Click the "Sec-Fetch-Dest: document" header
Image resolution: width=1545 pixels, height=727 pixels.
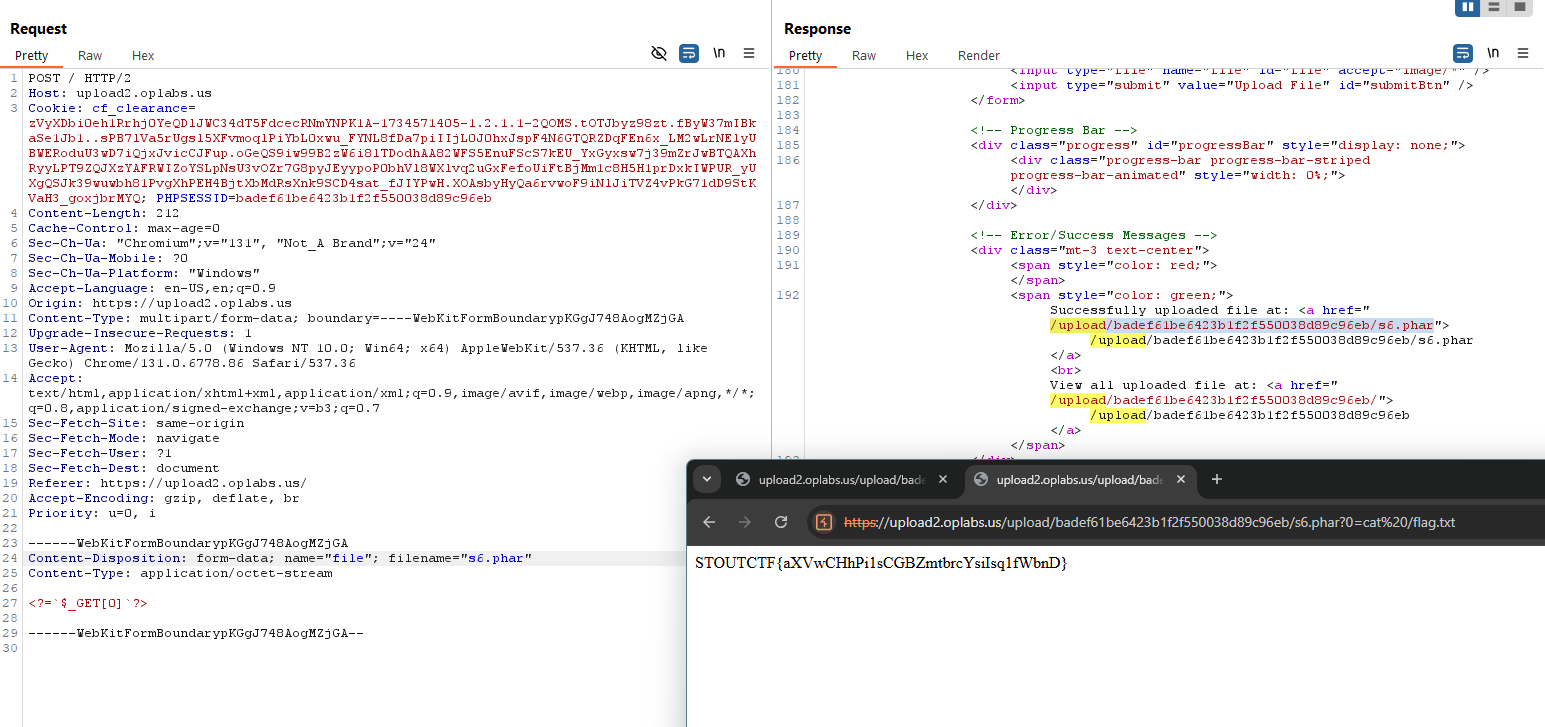click(x=124, y=468)
